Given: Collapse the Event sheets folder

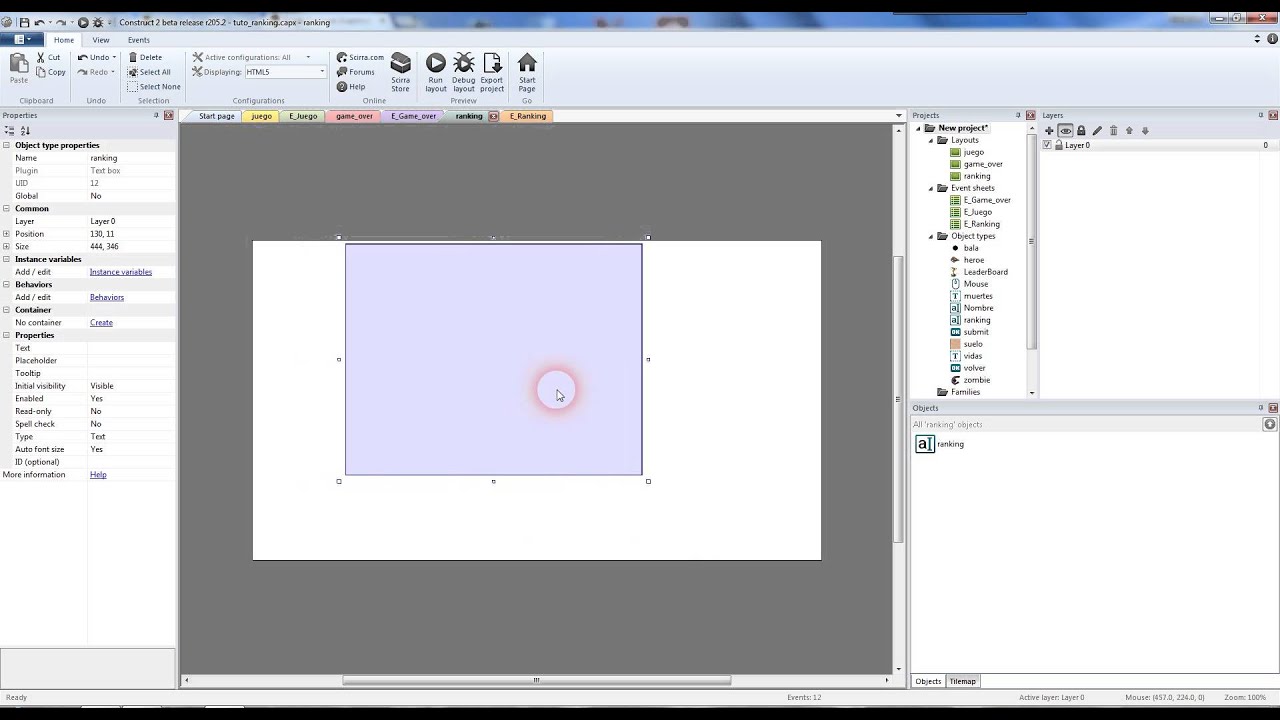Looking at the screenshot, I should (930, 188).
